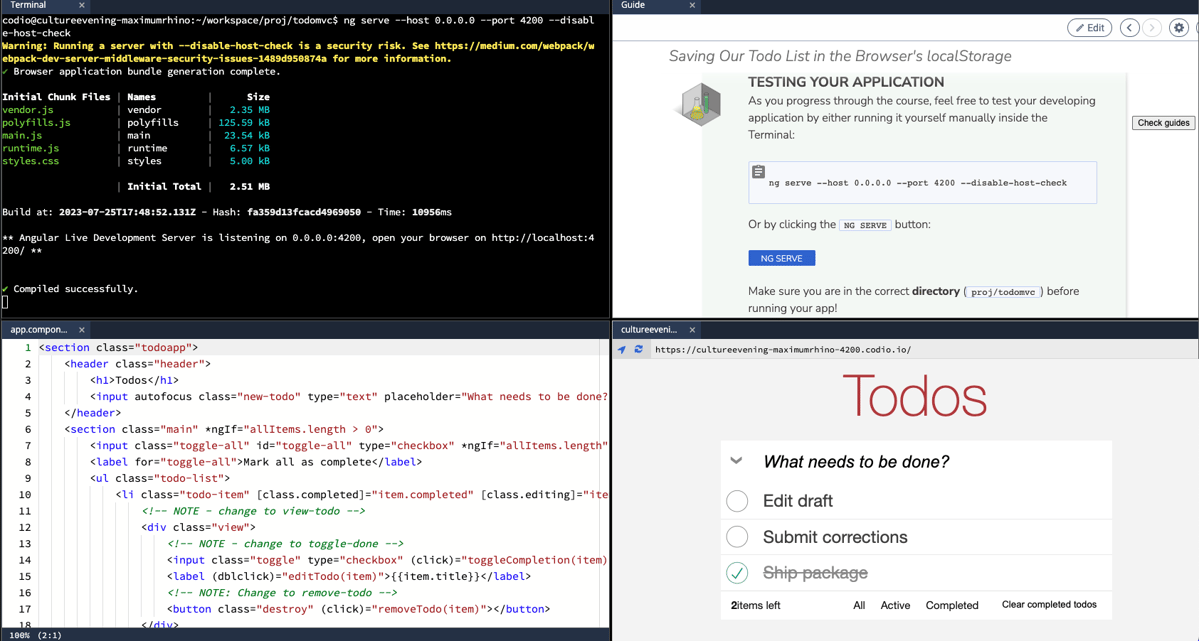The width and height of the screenshot is (1199, 641).
Task: Clear completed todos
Action: click(1049, 605)
